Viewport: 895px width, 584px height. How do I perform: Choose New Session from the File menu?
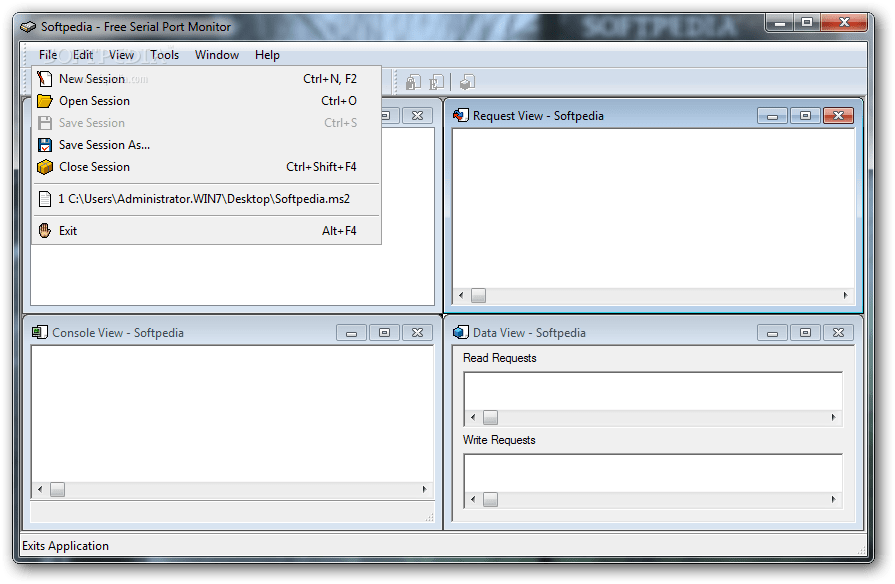pos(207,79)
